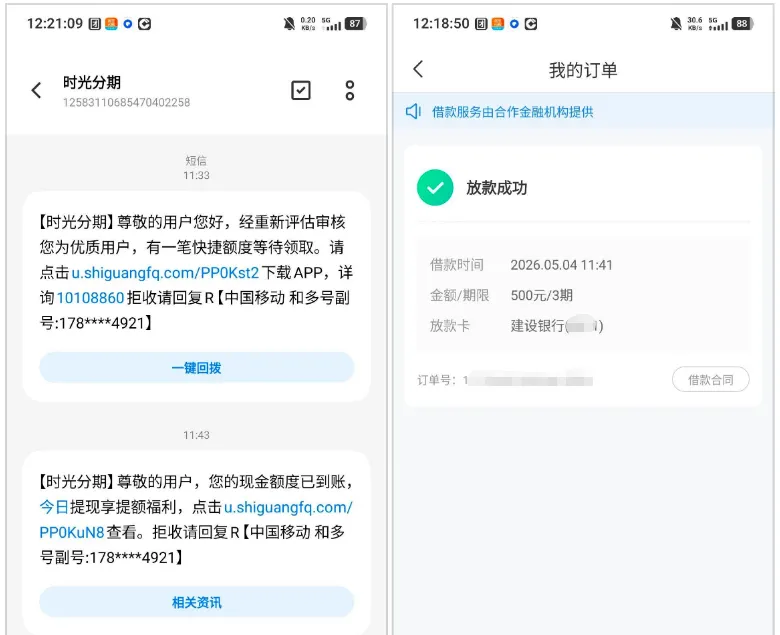Tap the 一键回拨 button

(196, 367)
